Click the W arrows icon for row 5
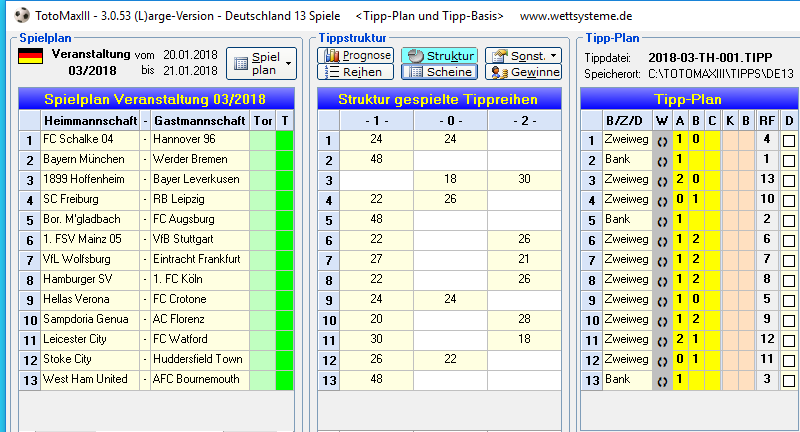800x432 pixels. 662,220
